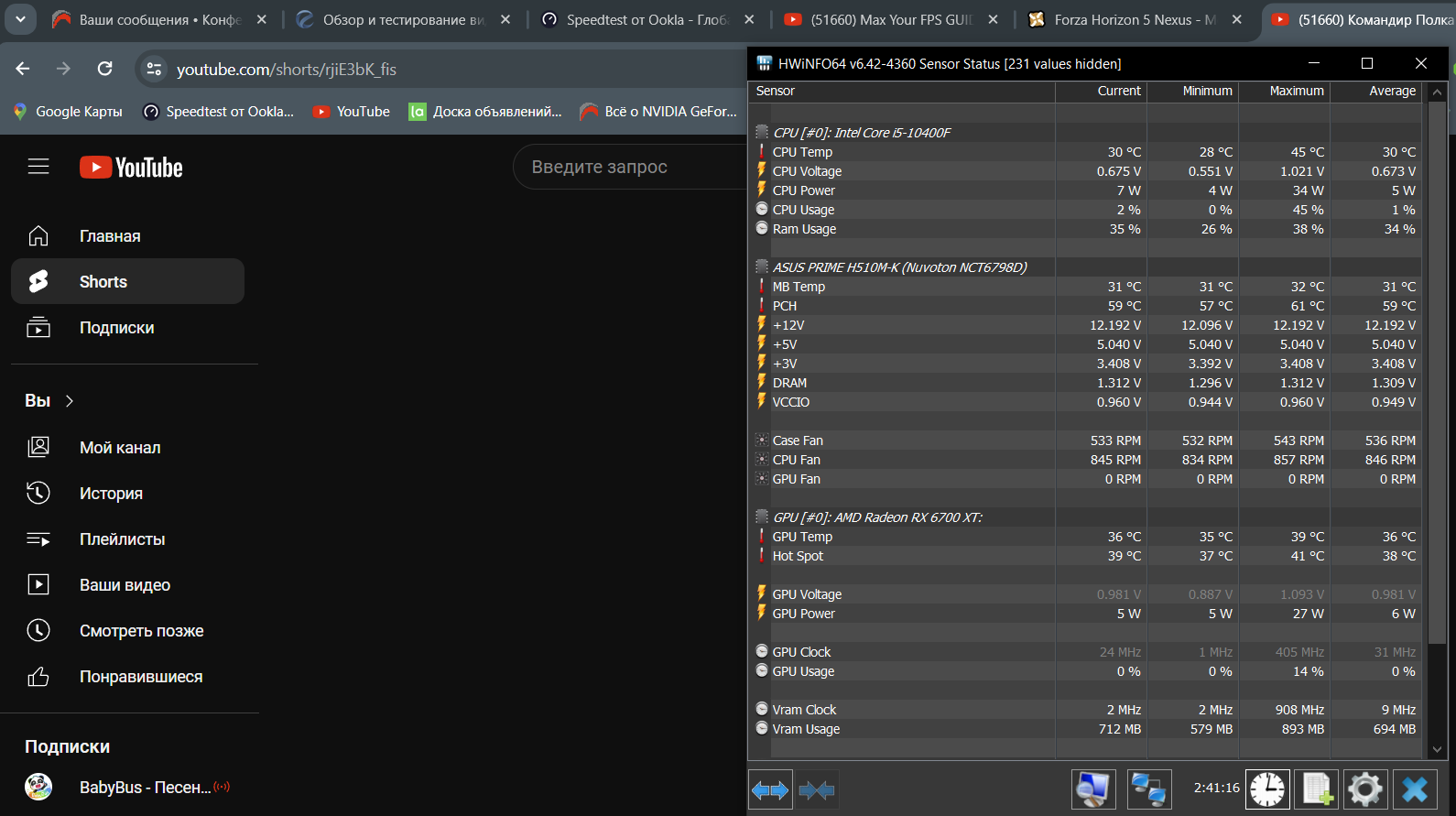This screenshot has height=816, width=1456.
Task: Open the Главная home icon in sidebar
Action: click(38, 236)
